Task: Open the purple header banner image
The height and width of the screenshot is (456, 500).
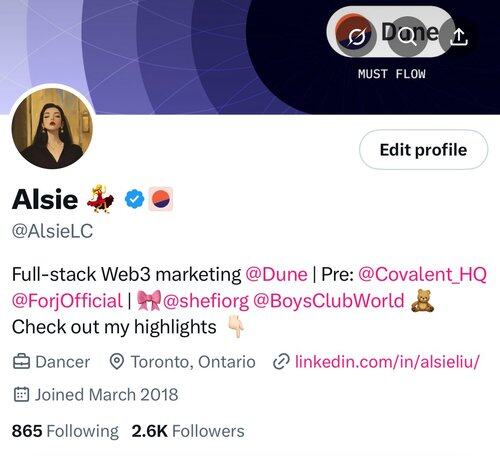Action: (x=250, y=57)
